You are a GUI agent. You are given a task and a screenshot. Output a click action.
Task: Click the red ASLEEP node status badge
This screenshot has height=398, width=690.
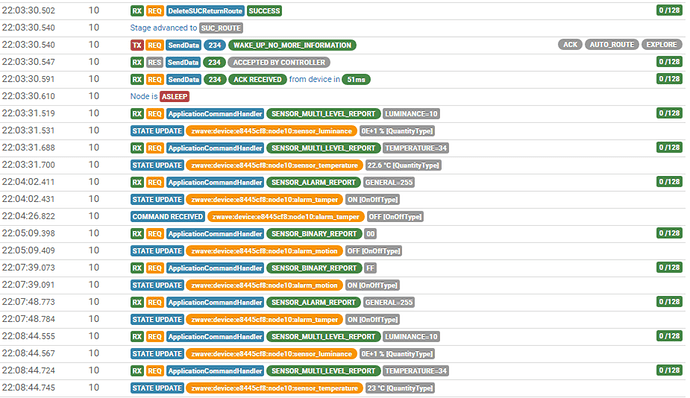click(x=175, y=96)
